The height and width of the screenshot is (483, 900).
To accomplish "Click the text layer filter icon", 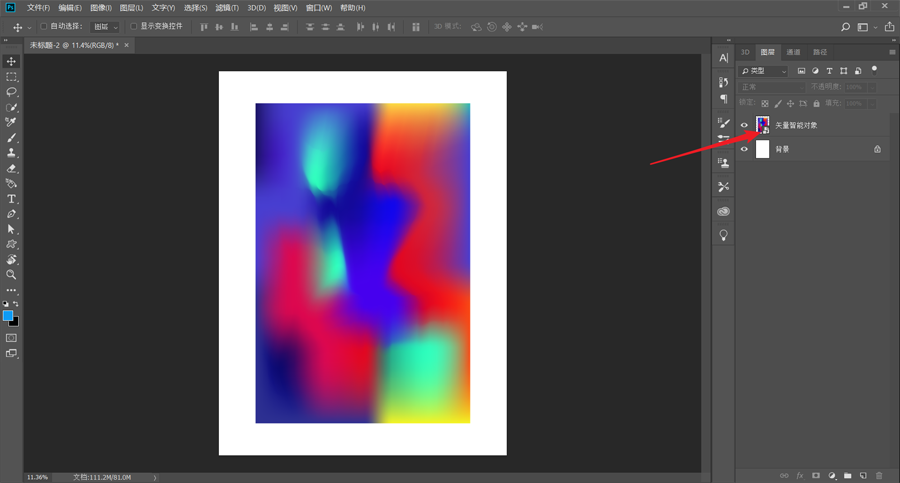I will click(830, 71).
